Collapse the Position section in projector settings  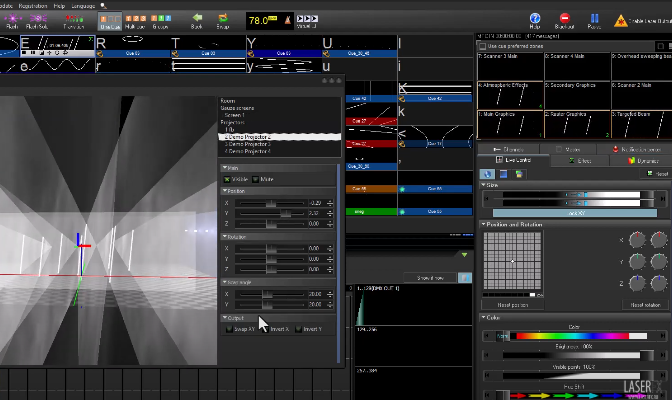(x=225, y=190)
